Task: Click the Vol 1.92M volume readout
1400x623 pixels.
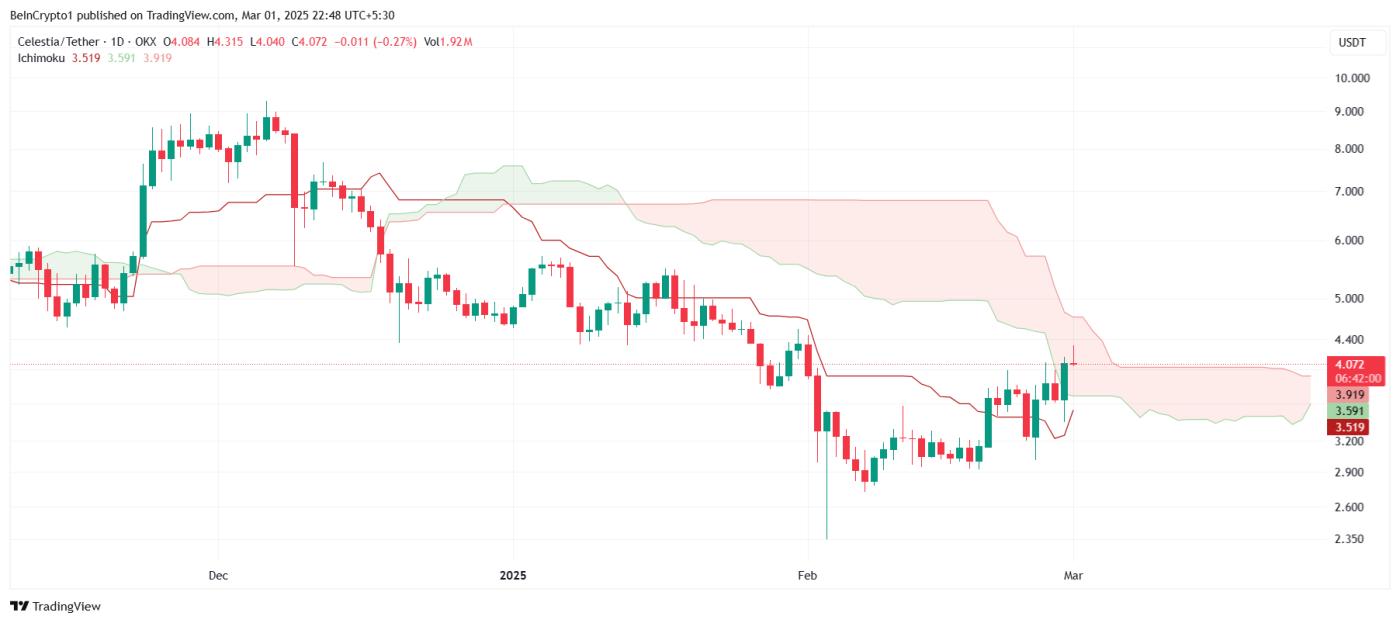Action: (448, 41)
